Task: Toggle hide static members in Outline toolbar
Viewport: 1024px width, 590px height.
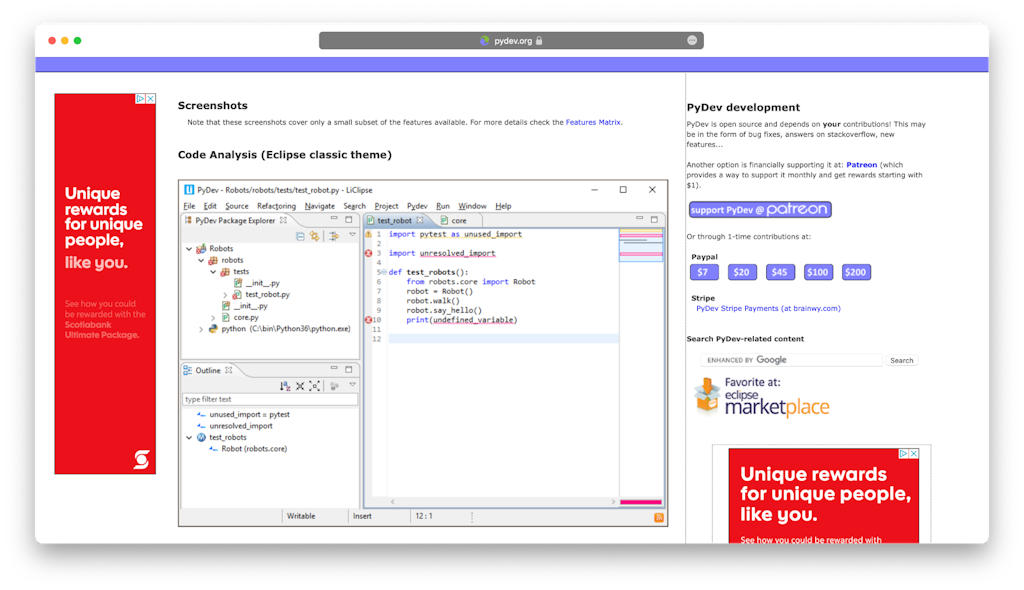Action: click(334, 386)
